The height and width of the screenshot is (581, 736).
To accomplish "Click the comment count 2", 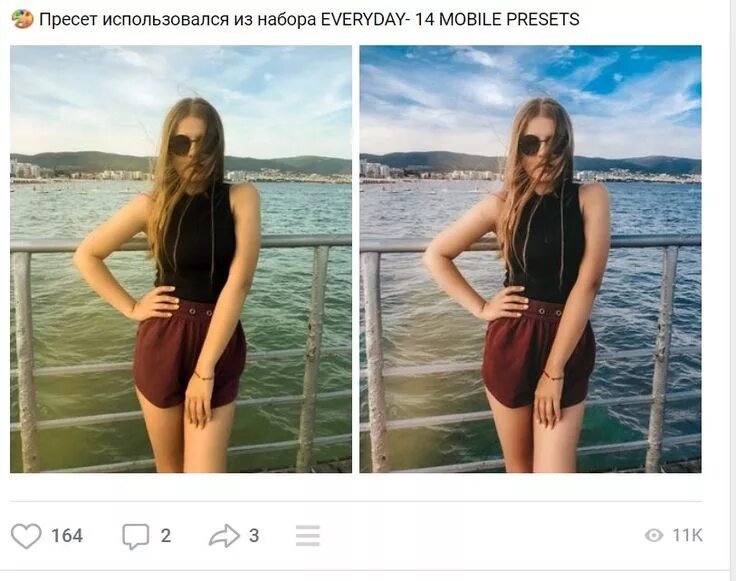I will [x=166, y=535].
